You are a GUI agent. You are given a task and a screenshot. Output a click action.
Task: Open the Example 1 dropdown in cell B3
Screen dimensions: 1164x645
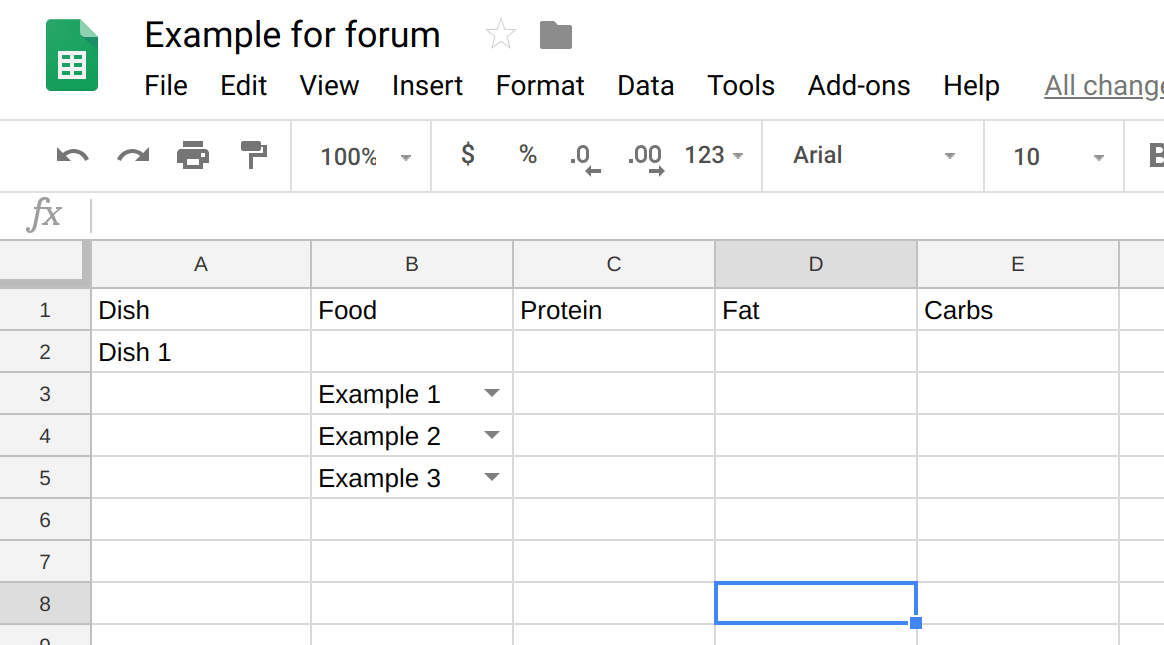point(491,393)
